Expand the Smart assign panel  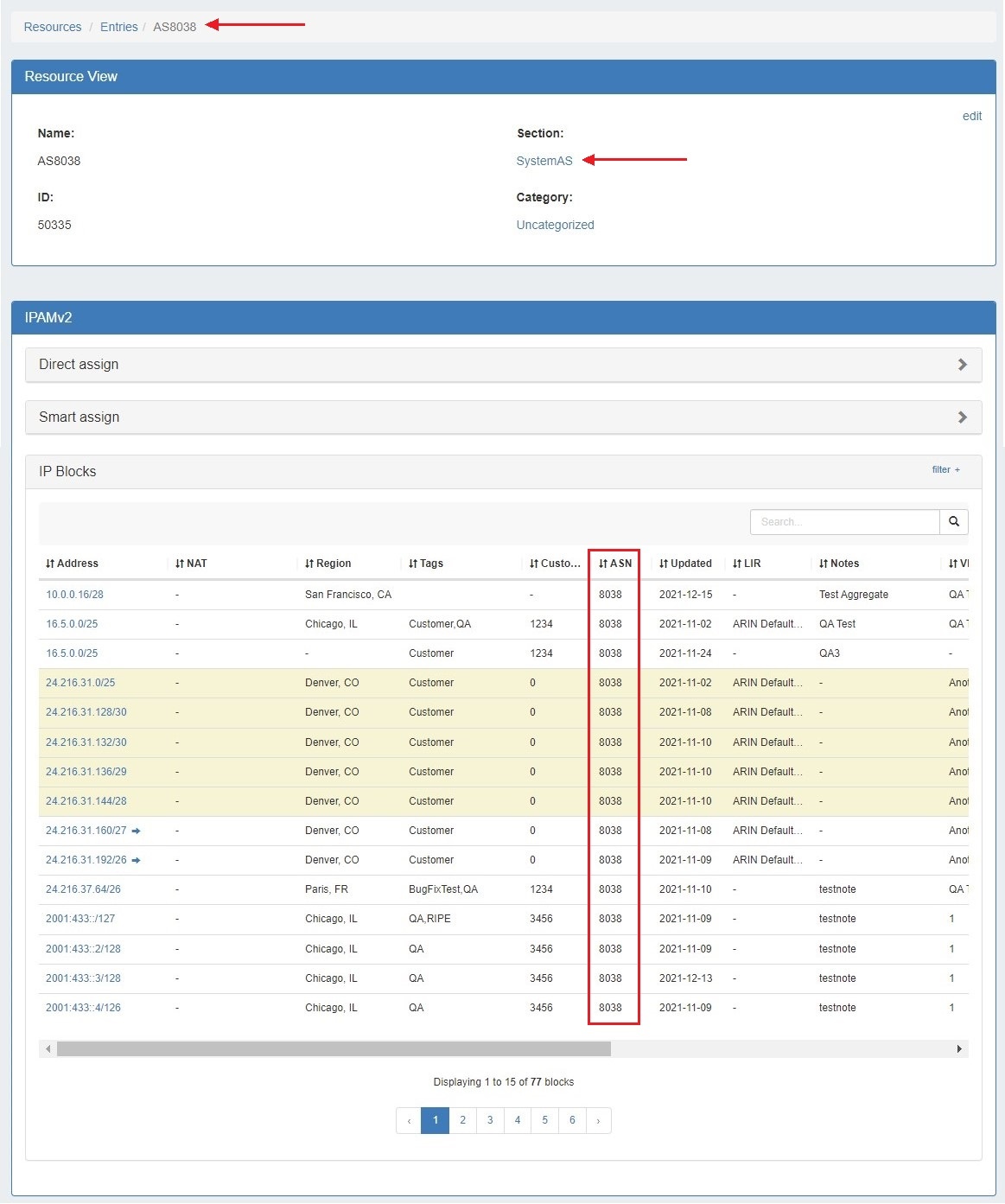point(503,417)
